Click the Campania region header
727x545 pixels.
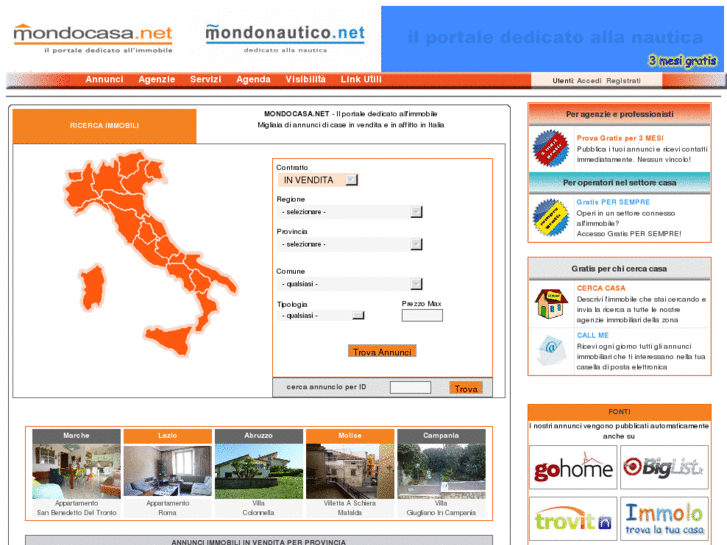coord(441,436)
